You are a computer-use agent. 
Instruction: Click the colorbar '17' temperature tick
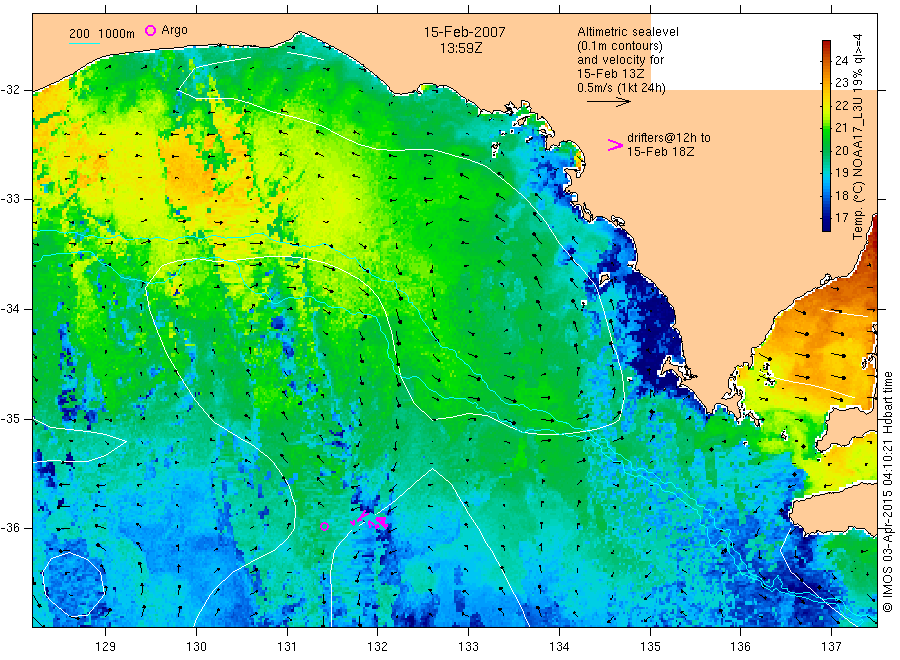coord(841,218)
